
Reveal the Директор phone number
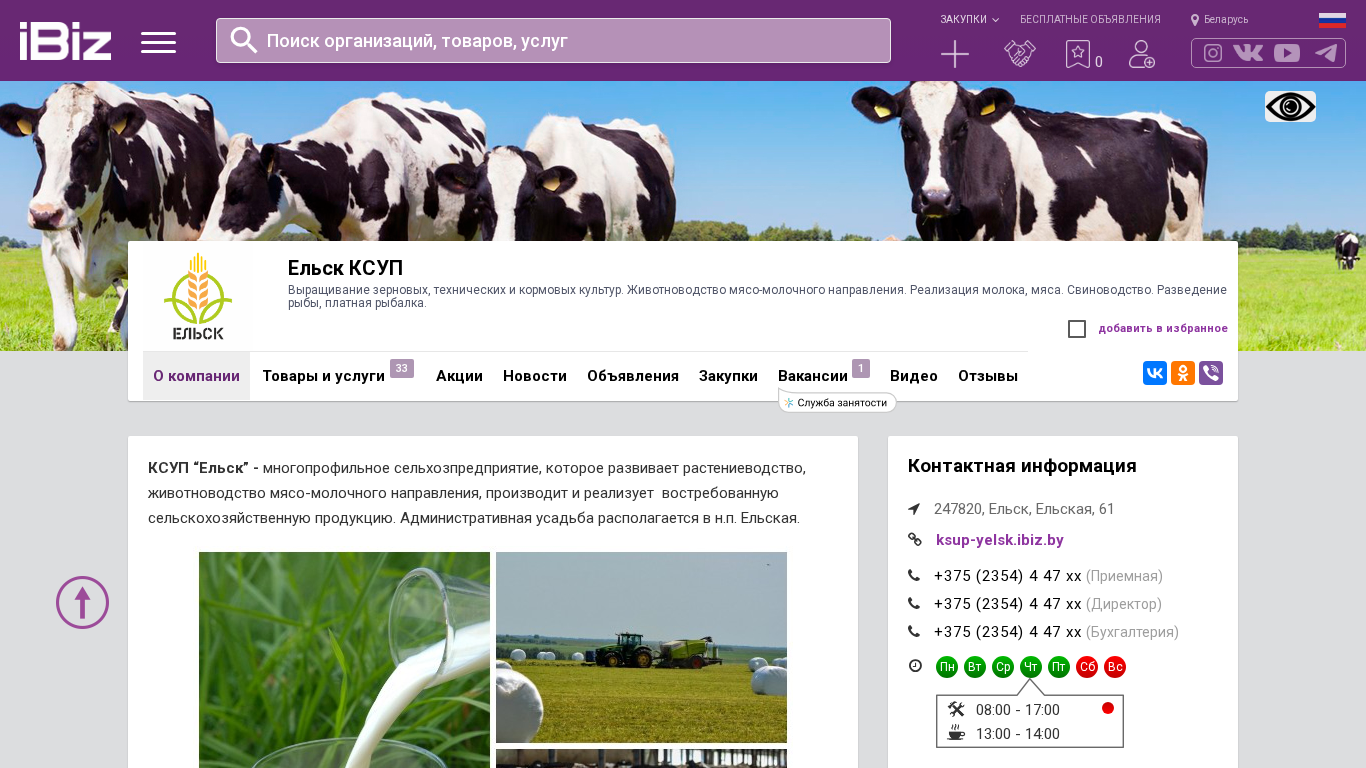tap(1007, 604)
